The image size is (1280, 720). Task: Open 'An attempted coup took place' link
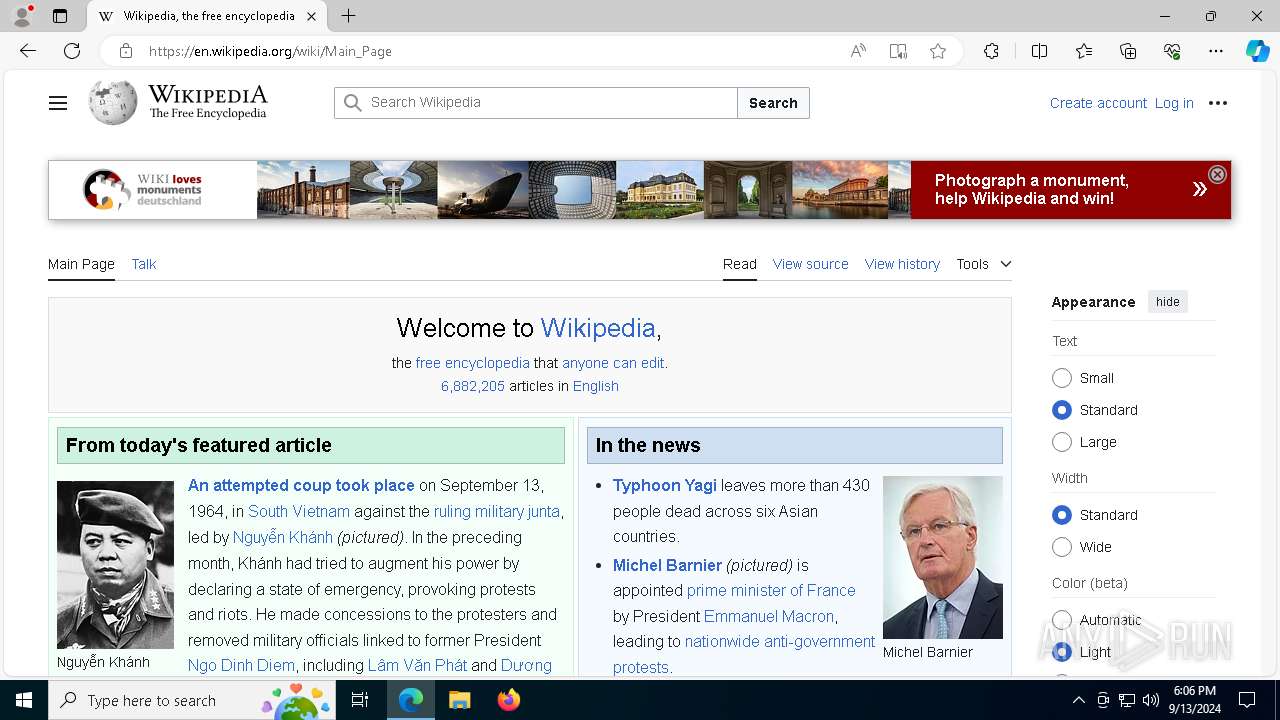coord(301,485)
